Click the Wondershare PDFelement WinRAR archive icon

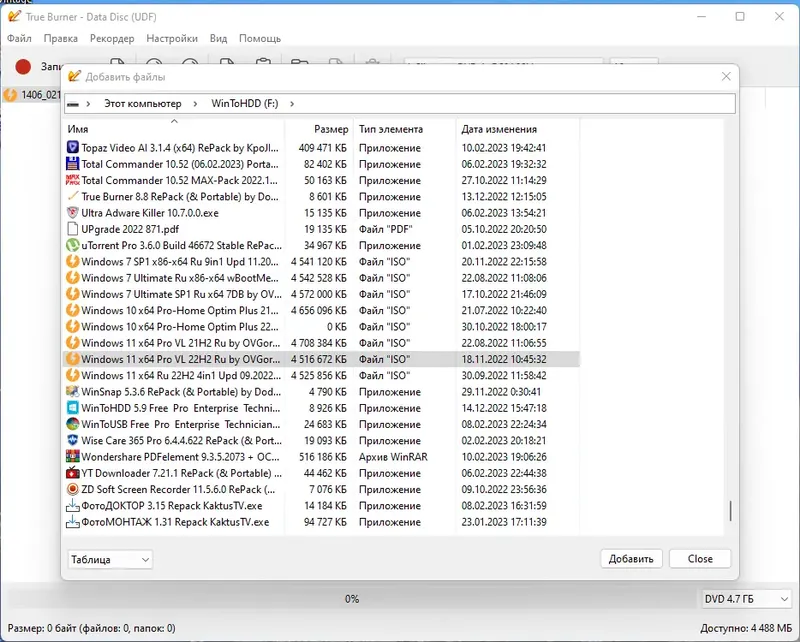pos(73,457)
